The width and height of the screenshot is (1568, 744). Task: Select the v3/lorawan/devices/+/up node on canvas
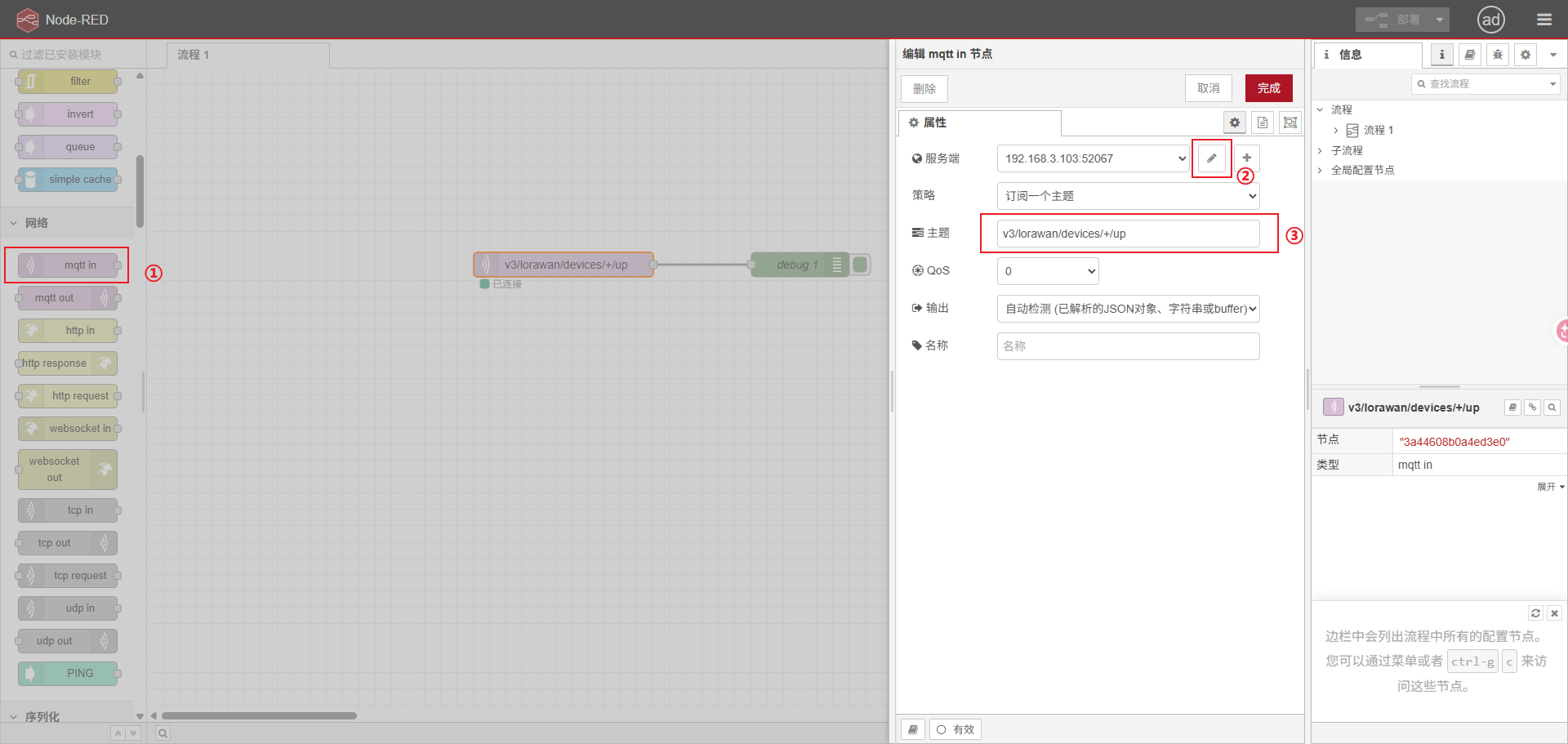point(563,265)
